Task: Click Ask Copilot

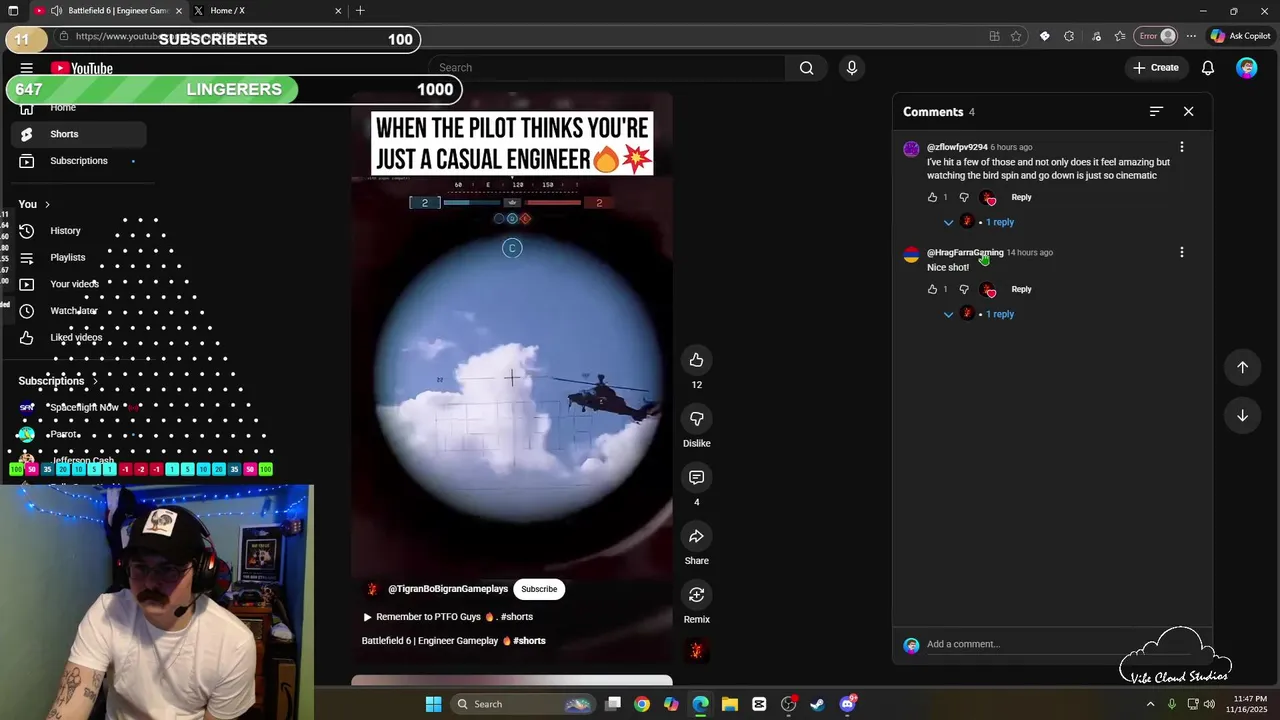Action: [x=1240, y=36]
